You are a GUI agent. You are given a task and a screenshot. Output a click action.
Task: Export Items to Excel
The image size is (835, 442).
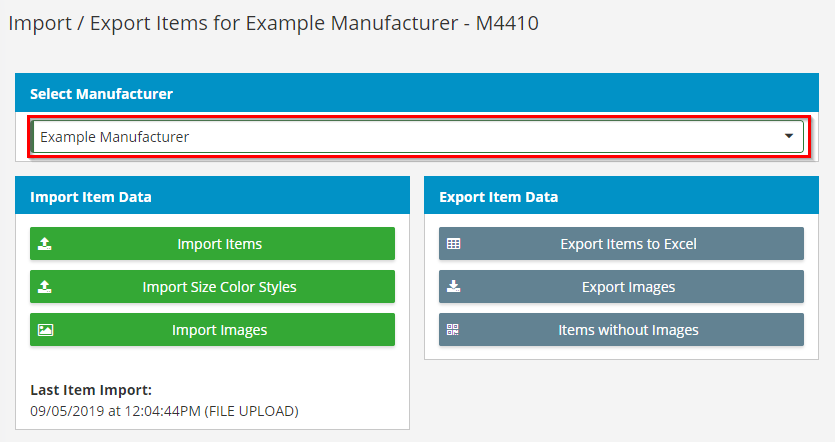(628, 244)
